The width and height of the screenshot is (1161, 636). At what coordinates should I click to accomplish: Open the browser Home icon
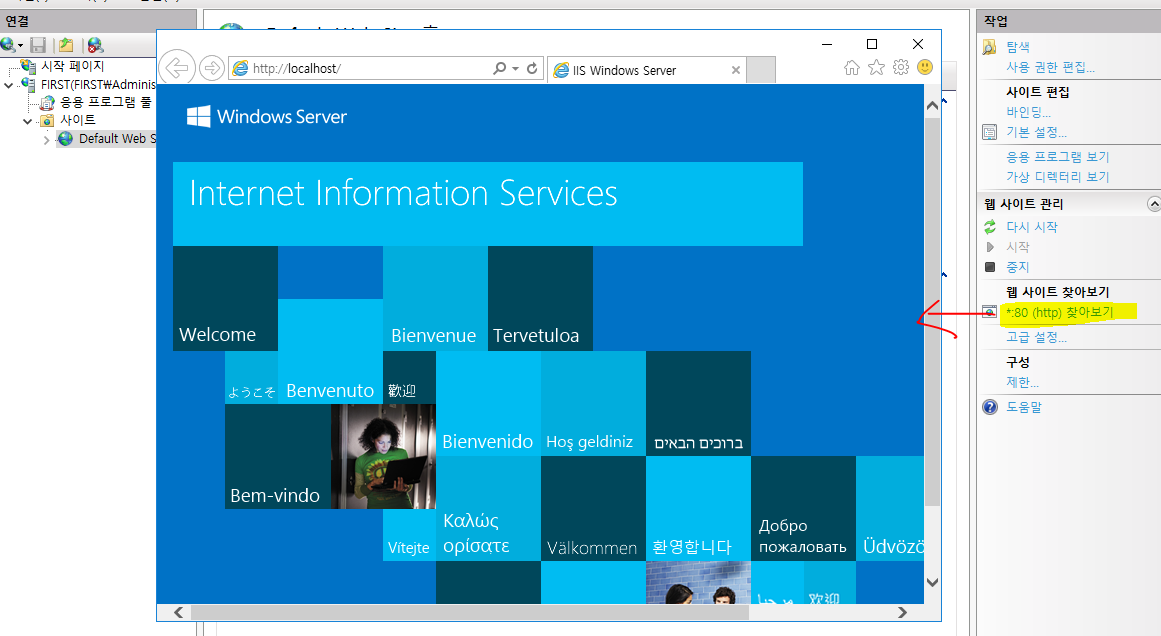851,68
